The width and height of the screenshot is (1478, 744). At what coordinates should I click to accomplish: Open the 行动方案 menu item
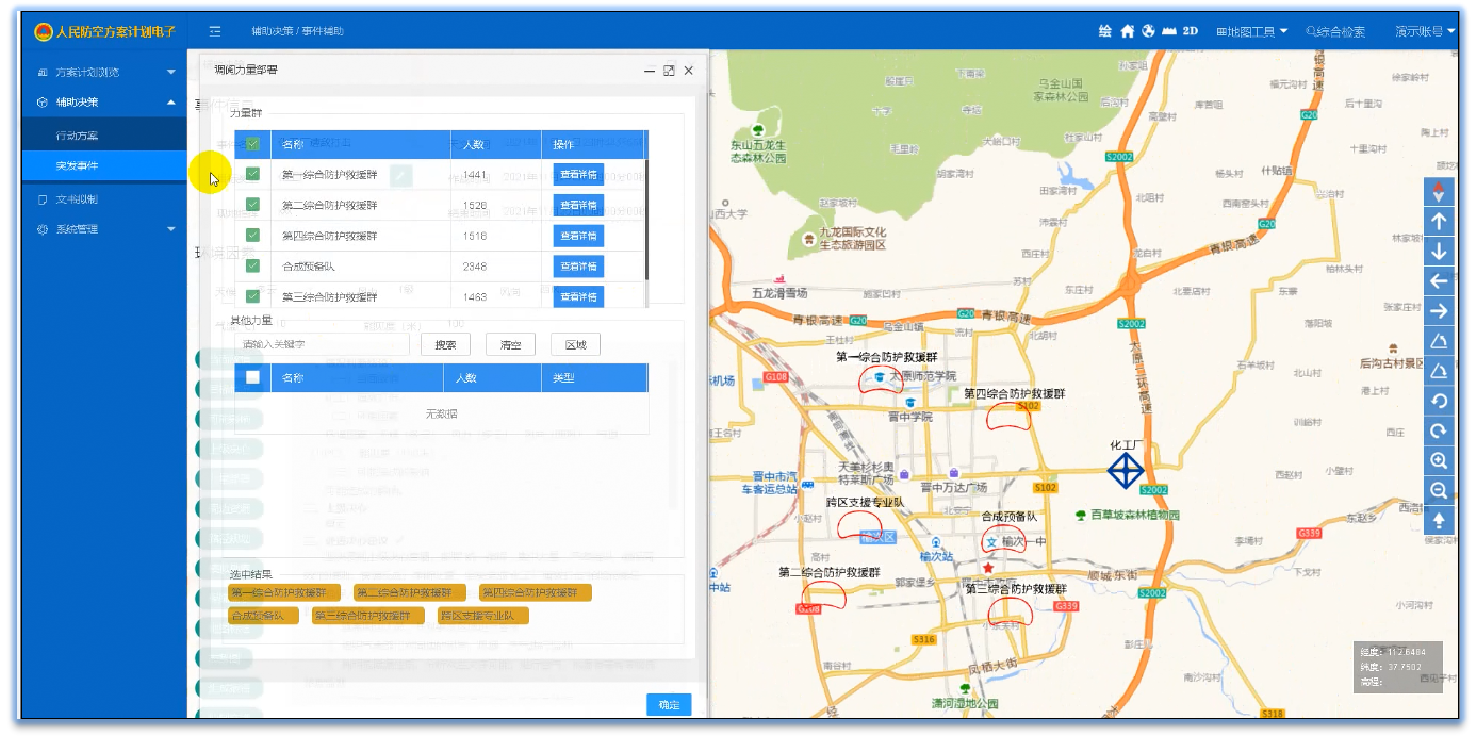point(104,135)
